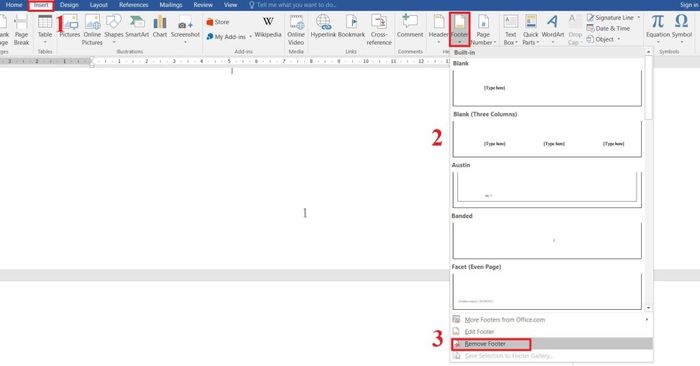Click footer gallery scroll up arrow

649,52
